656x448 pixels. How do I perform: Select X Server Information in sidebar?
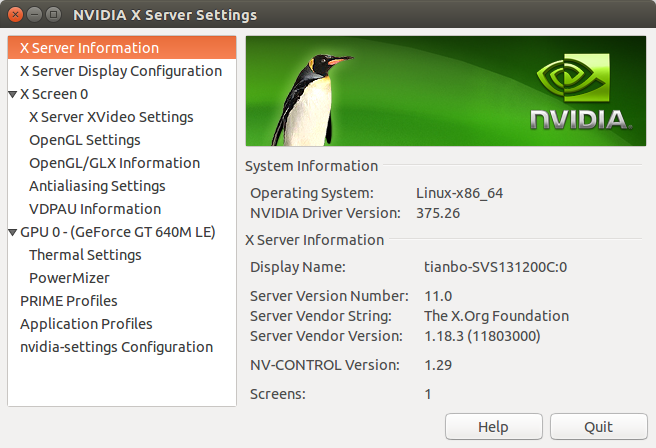pos(122,48)
